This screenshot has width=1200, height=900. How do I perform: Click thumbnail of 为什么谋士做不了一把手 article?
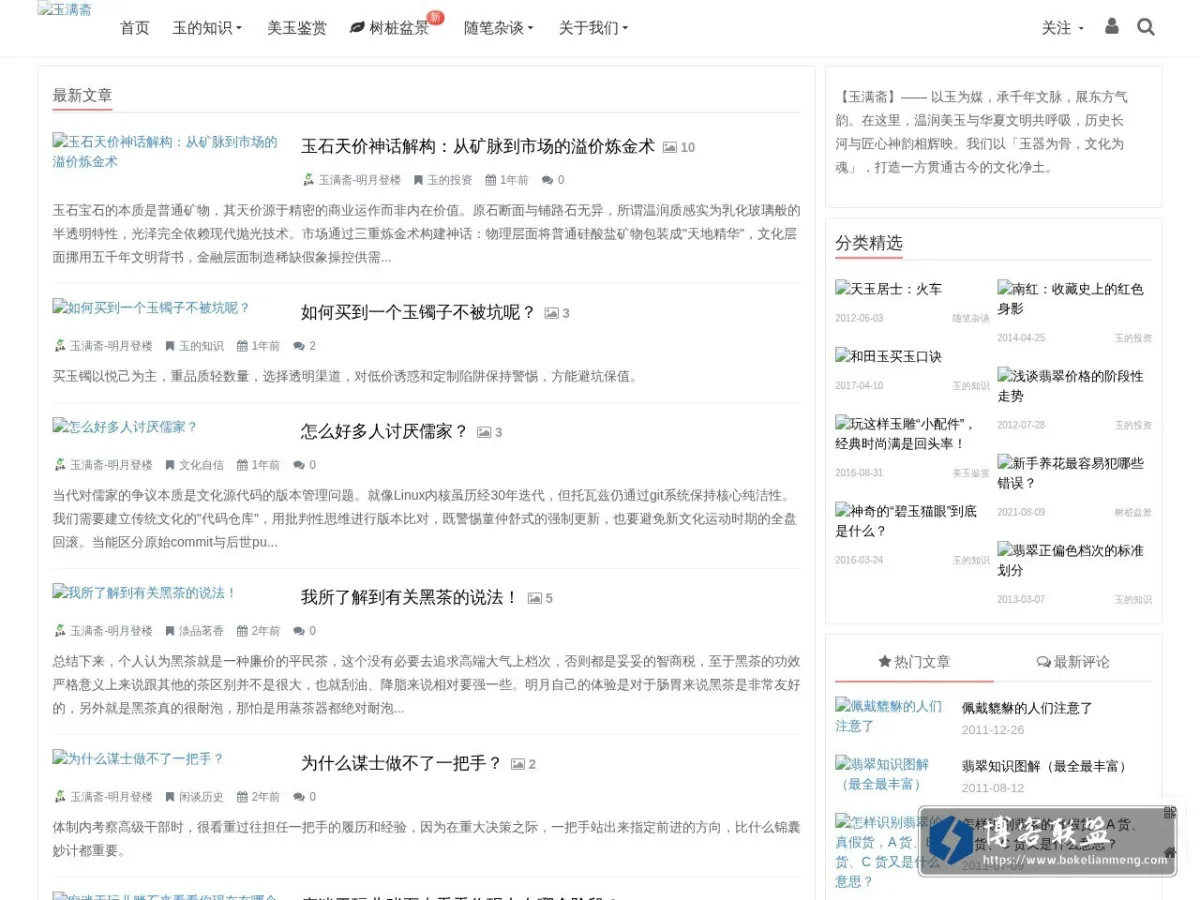coord(138,758)
